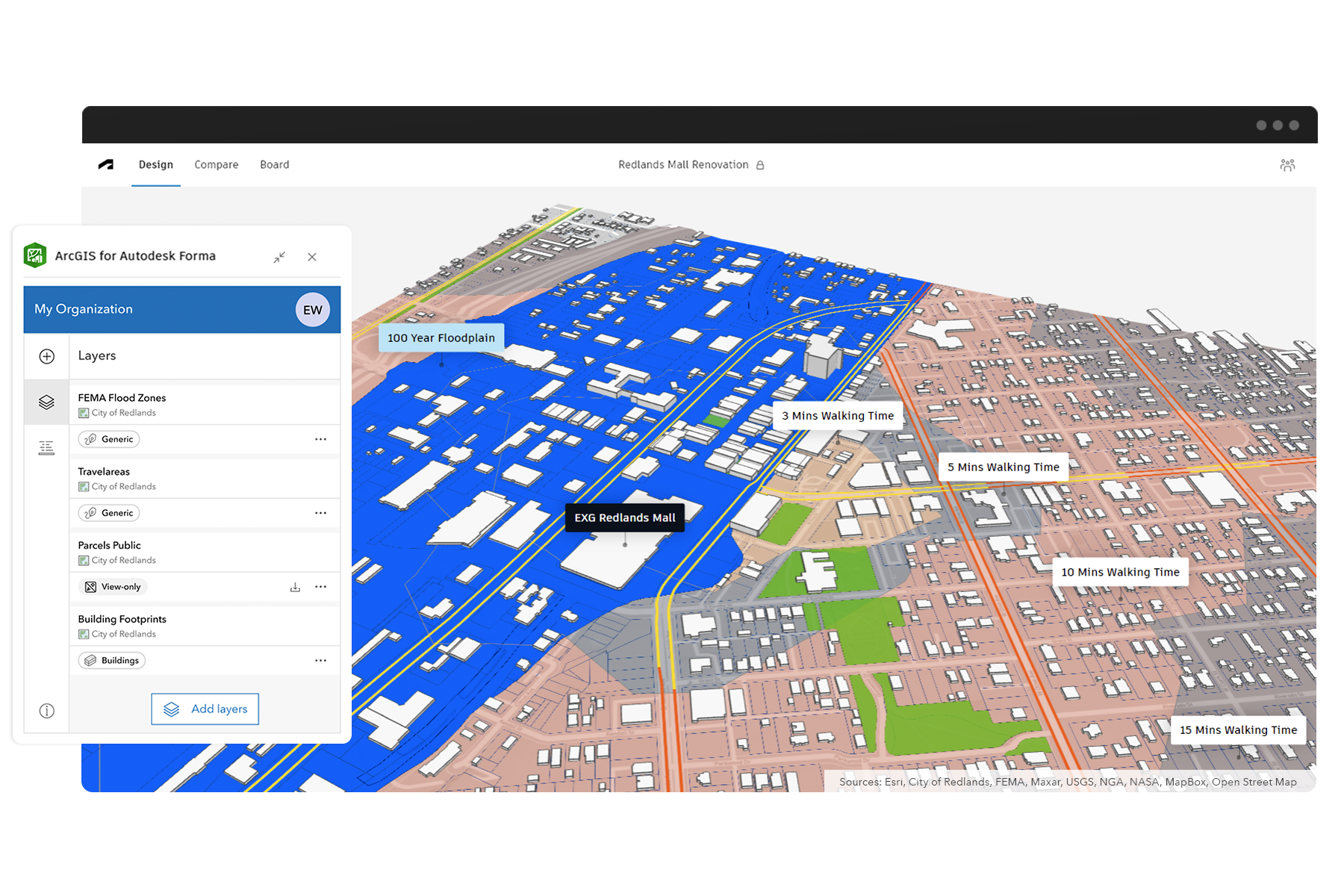This screenshot has width=1344, height=896.
Task: Click City of Redlands under Parcels Public
Action: tap(124, 561)
